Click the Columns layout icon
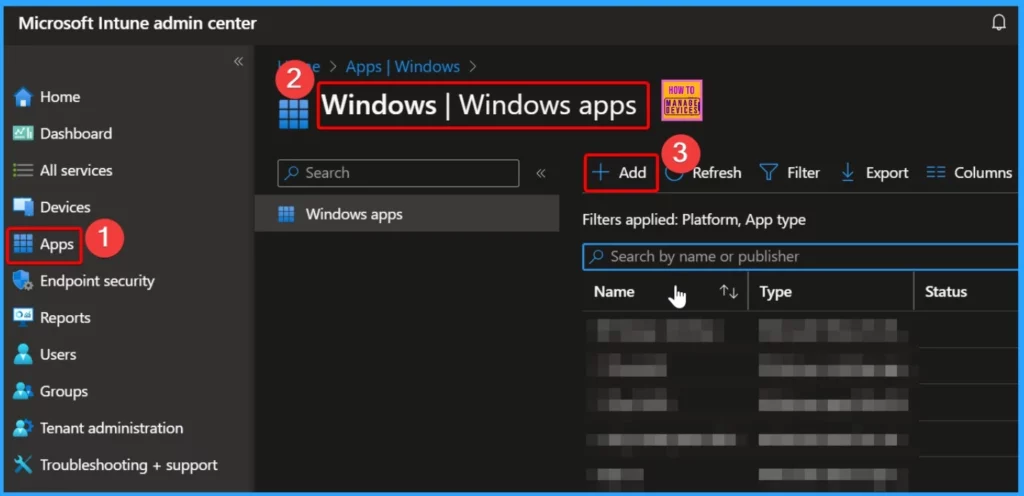1024x496 pixels. (x=936, y=173)
